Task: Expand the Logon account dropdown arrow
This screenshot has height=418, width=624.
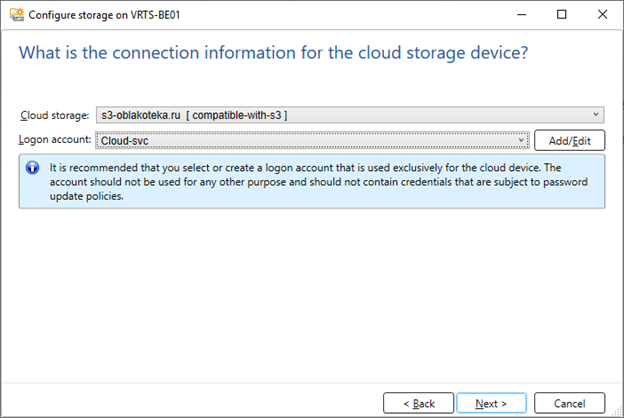Action: pos(521,140)
